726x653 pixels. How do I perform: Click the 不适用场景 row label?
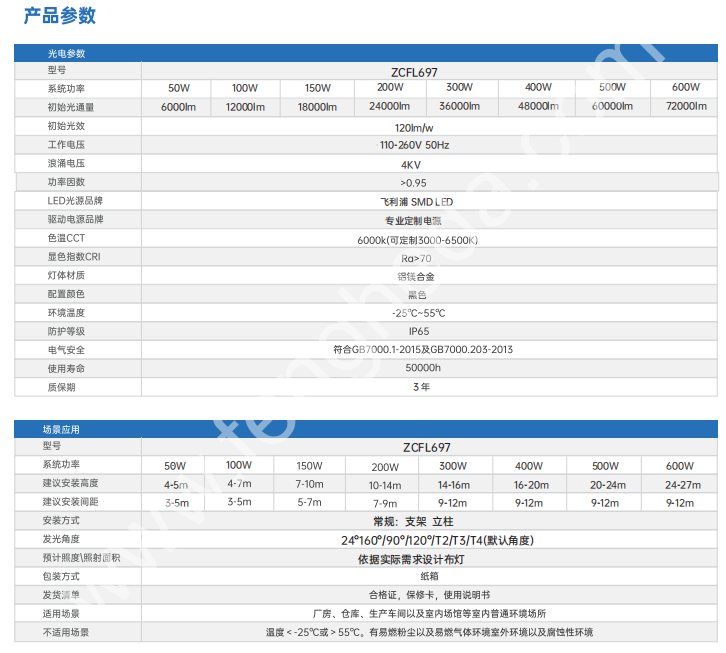click(66, 633)
